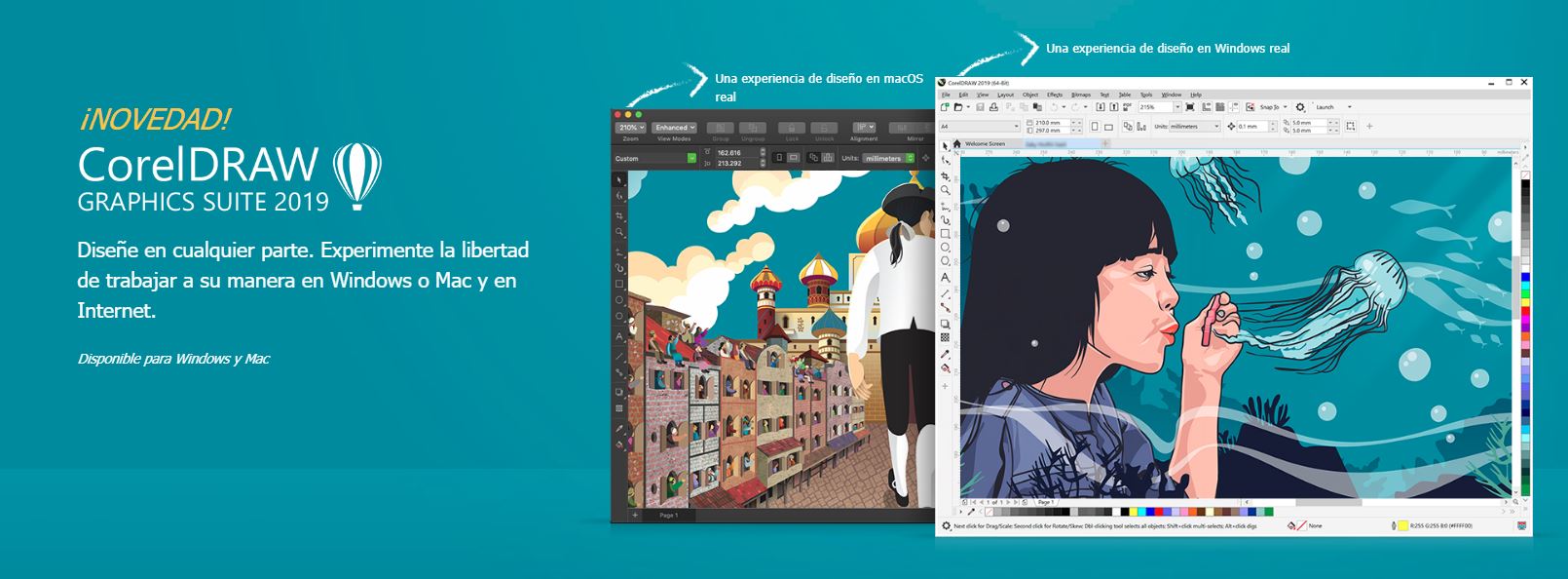Image resolution: width=1568 pixels, height=579 pixels.
Task: Click the Lock button in the macOS toolbar
Action: [x=792, y=128]
